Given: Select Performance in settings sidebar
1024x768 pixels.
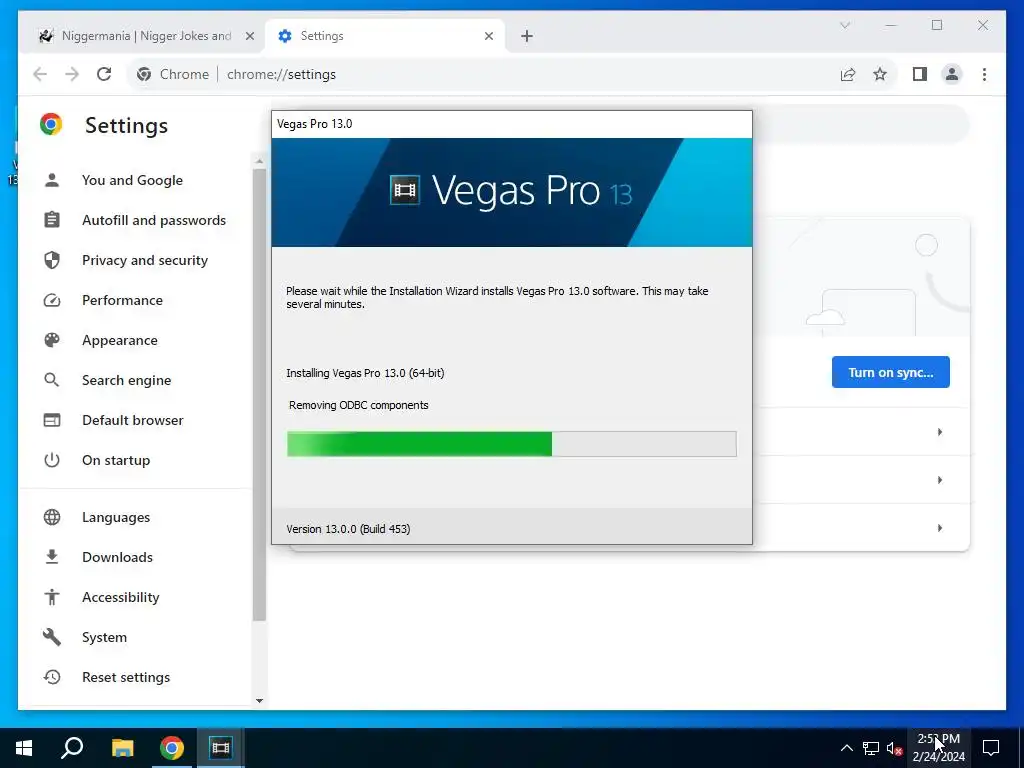Looking at the screenshot, I should point(122,300).
